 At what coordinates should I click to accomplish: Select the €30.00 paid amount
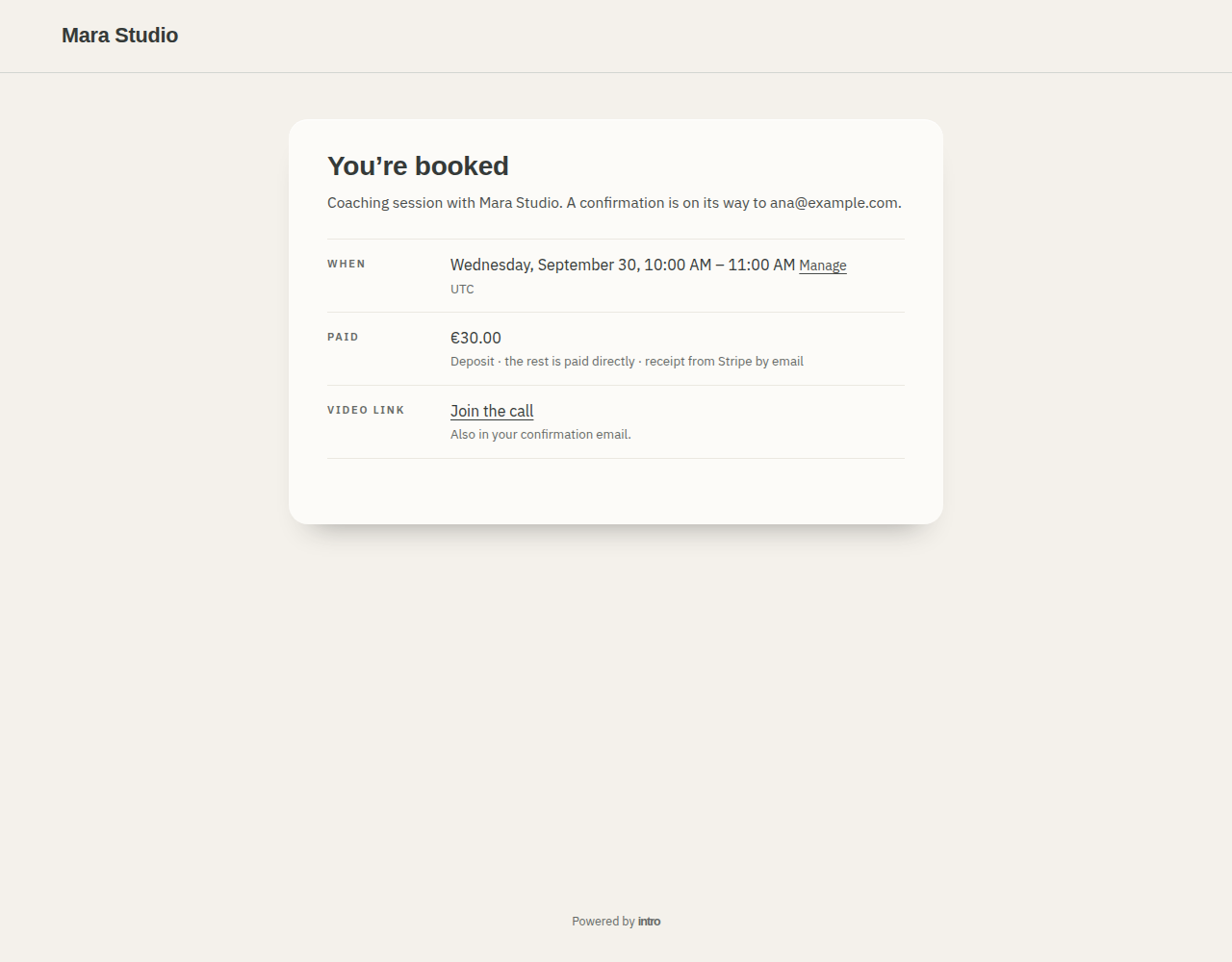click(475, 338)
